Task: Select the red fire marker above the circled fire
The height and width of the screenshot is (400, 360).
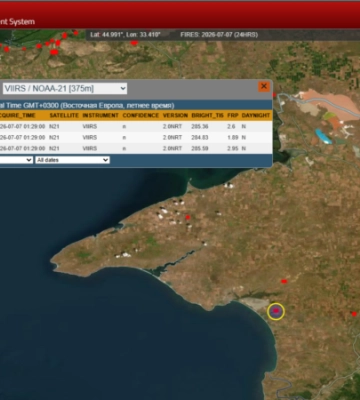Action: click(284, 281)
